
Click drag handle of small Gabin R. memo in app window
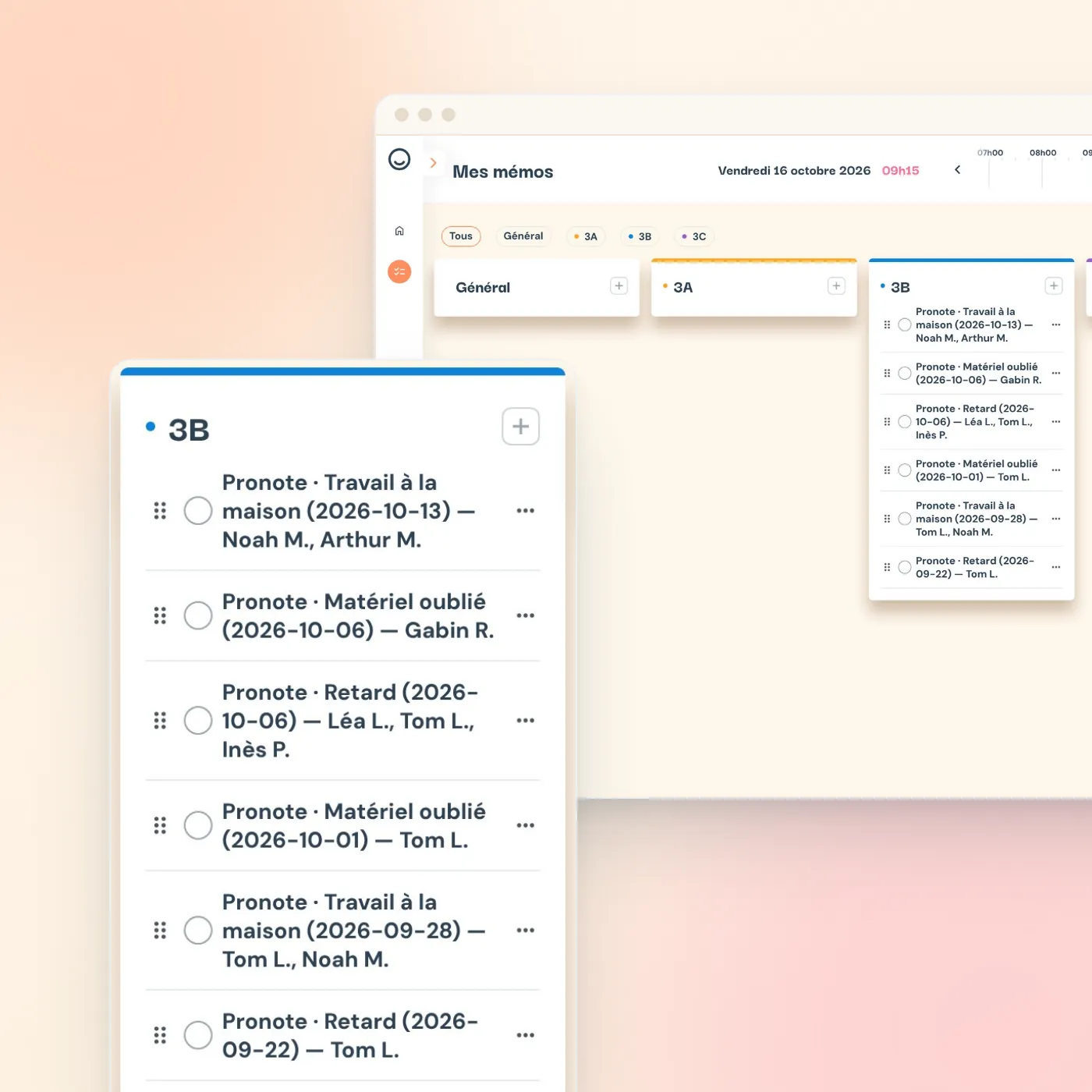coord(887,374)
